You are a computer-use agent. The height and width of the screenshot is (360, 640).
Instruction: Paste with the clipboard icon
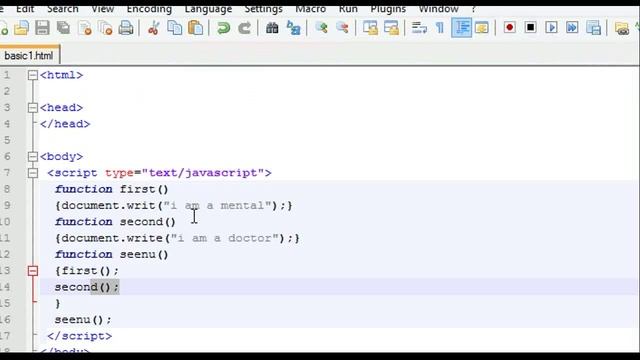(x=196, y=28)
